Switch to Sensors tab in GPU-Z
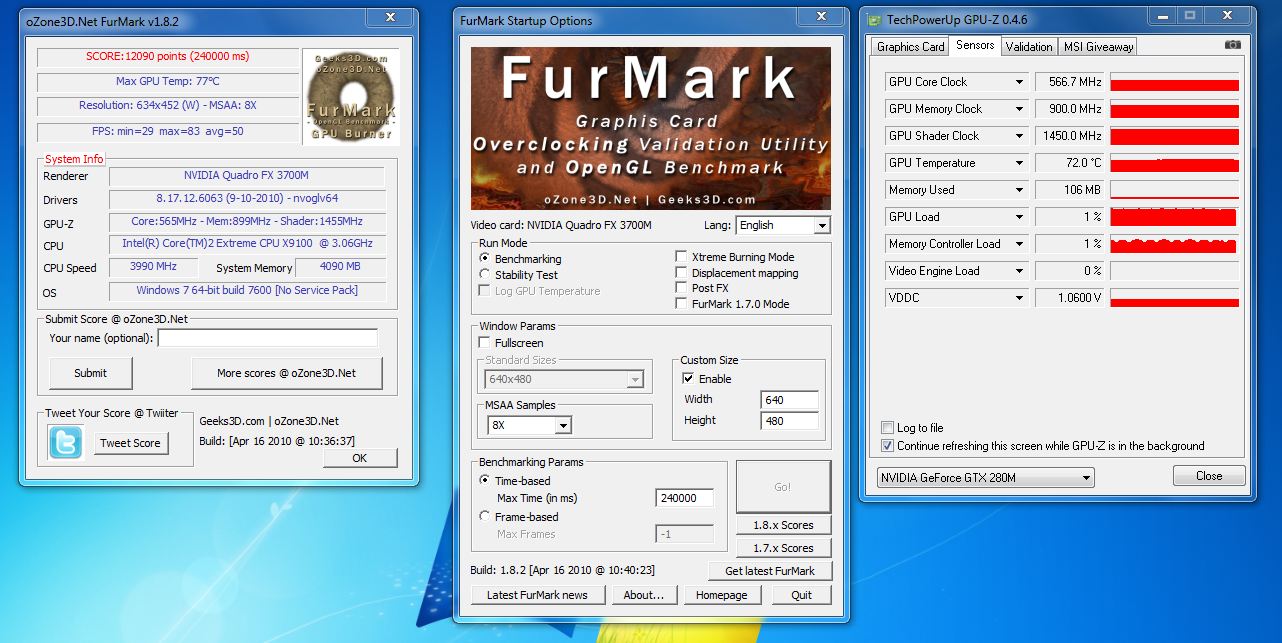The image size is (1282, 643). 975,45
